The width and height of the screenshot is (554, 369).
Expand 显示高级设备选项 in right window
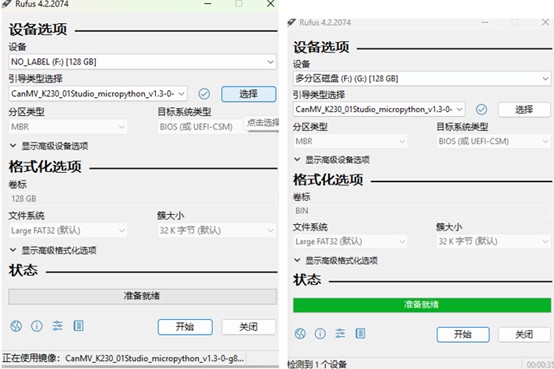(x=332, y=160)
